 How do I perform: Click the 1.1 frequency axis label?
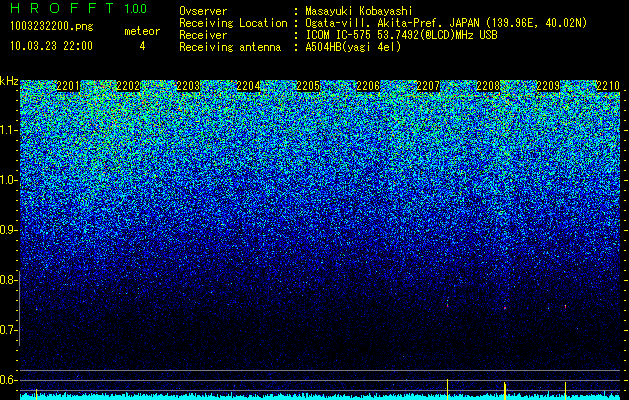click(x=7, y=130)
